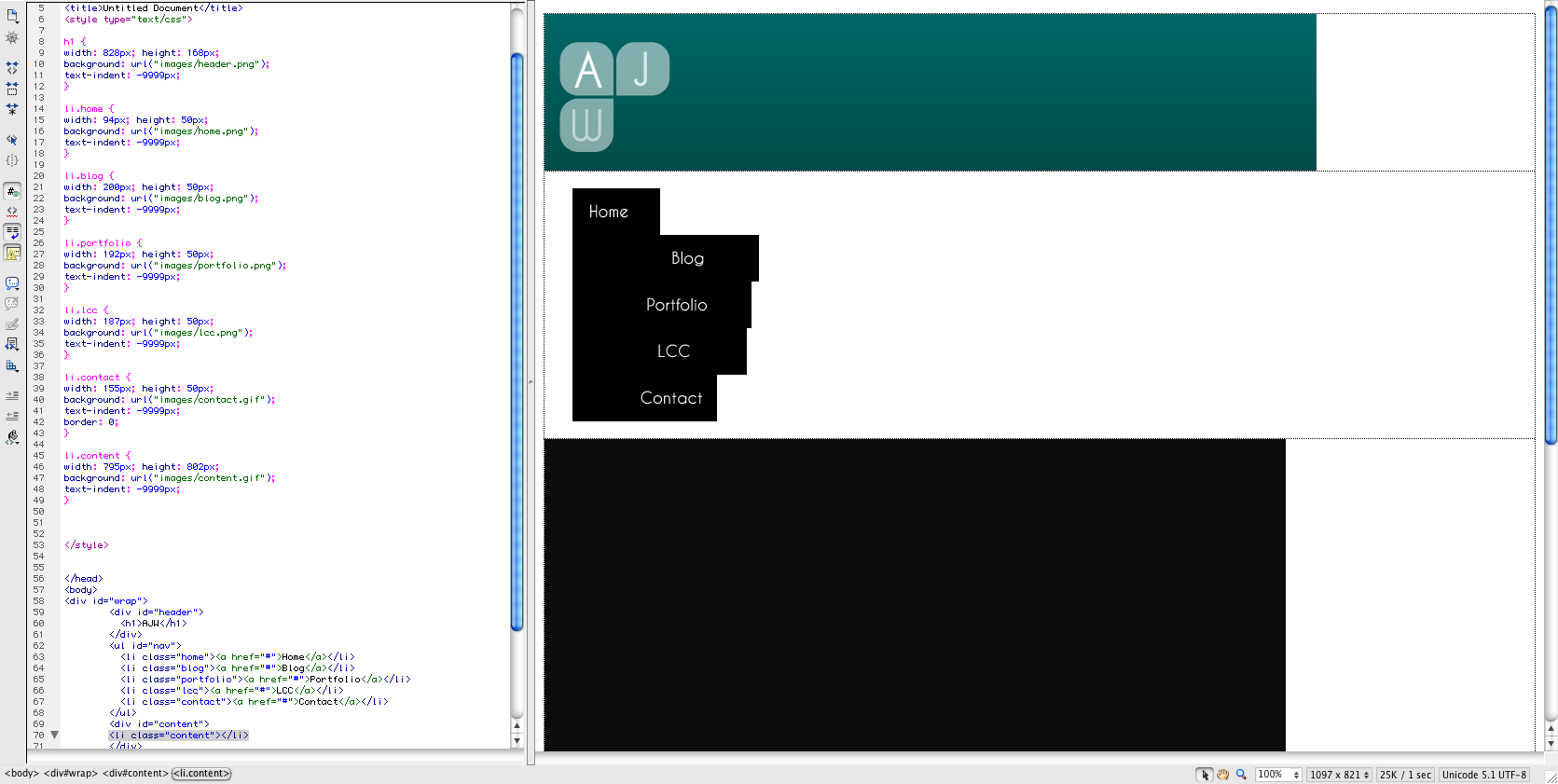
Task: Click the Wrap Tag pencil icon
Action: click(12, 324)
